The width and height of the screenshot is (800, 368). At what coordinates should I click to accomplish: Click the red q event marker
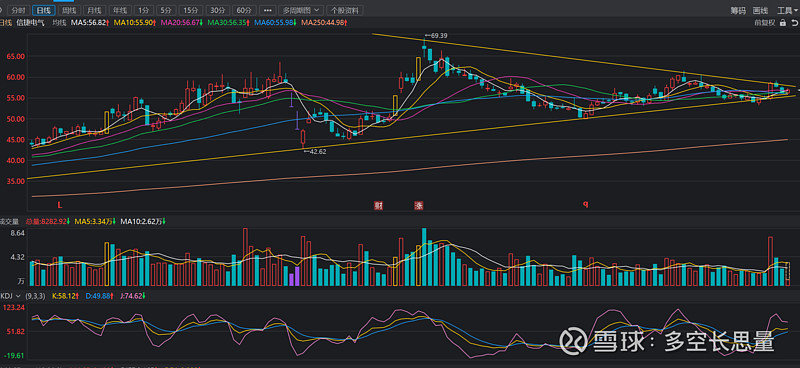pyautogui.click(x=586, y=205)
